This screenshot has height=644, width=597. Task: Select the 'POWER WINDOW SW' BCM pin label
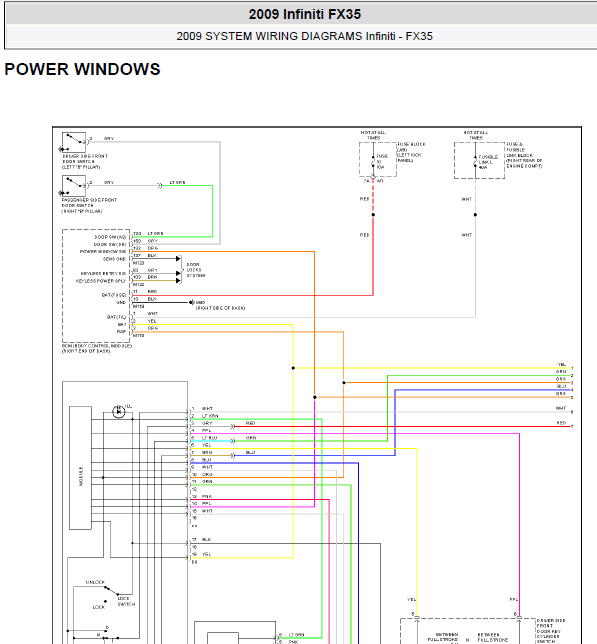103,251
